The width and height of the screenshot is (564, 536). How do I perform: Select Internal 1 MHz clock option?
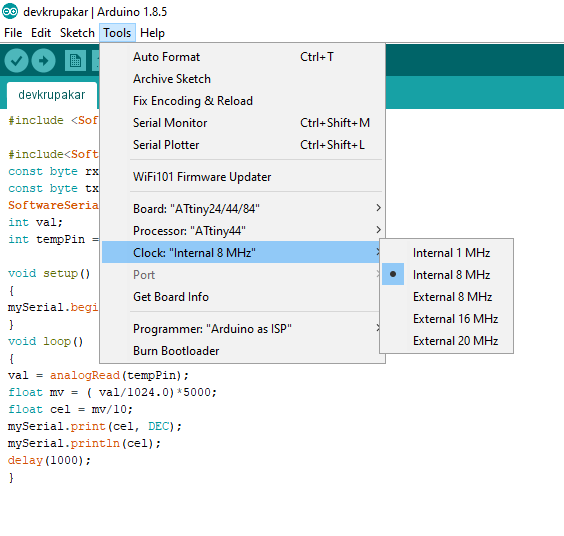(x=446, y=253)
